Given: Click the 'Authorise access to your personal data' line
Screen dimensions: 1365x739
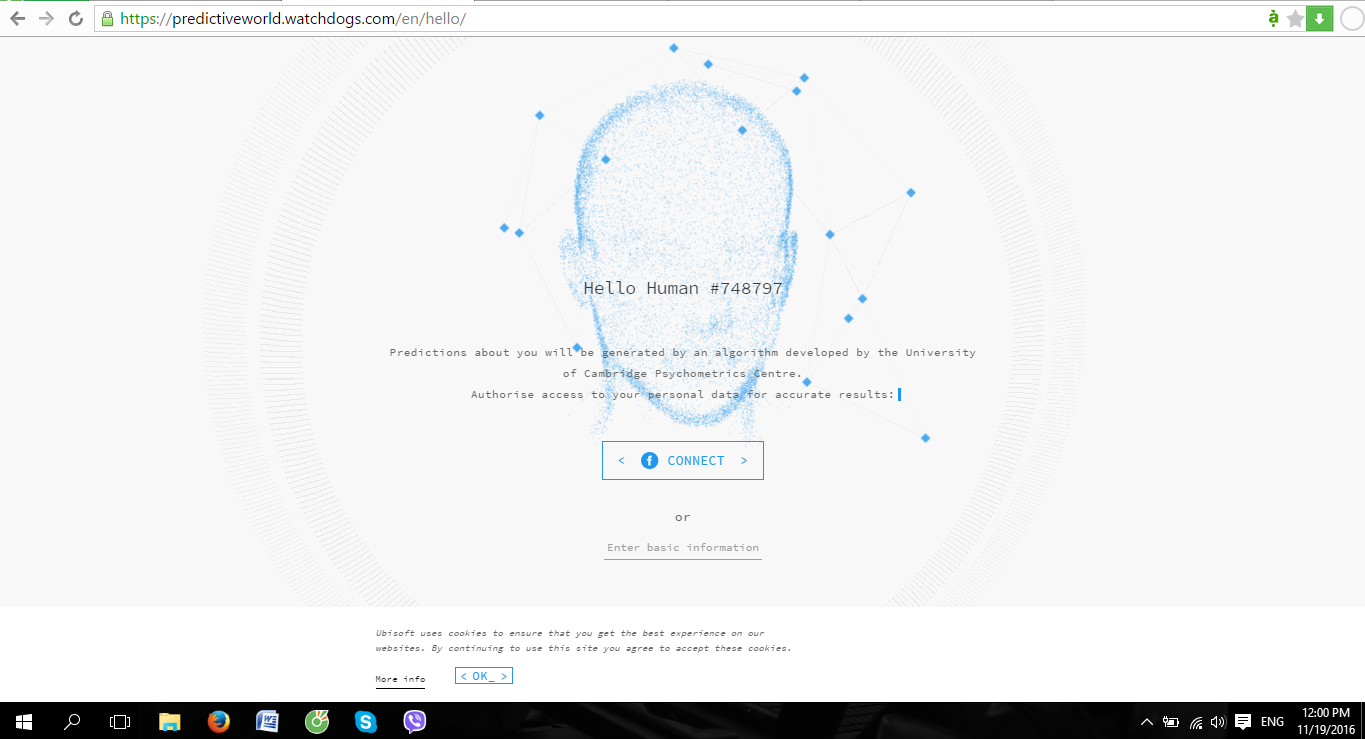Looking at the screenshot, I should pos(683,395).
